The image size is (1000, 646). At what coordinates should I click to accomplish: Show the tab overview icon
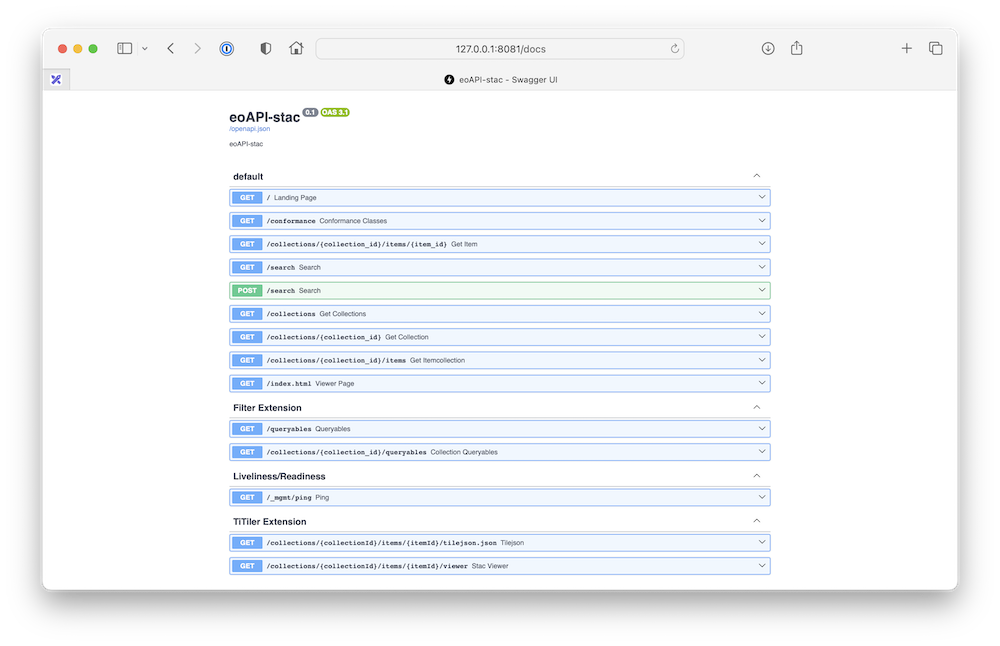point(935,48)
